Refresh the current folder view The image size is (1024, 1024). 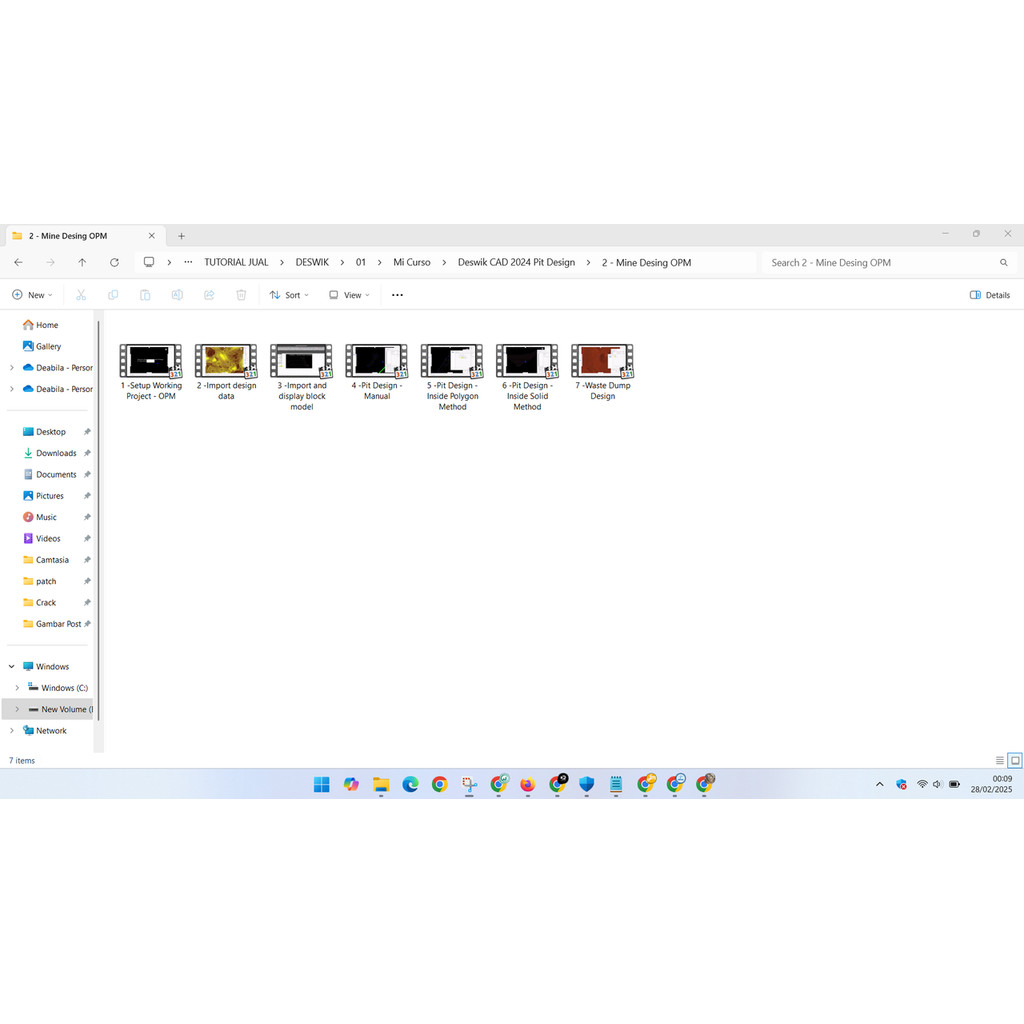pyautogui.click(x=114, y=263)
